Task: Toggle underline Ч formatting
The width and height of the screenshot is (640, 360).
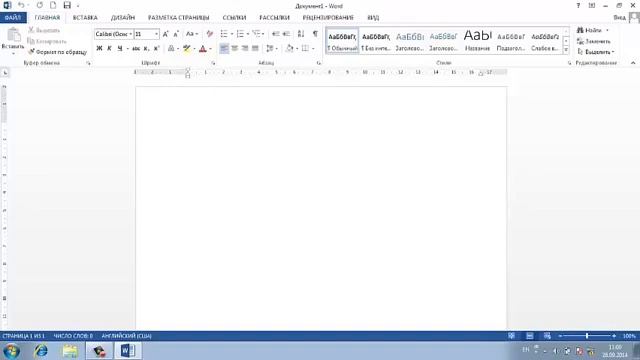Action: coord(120,48)
